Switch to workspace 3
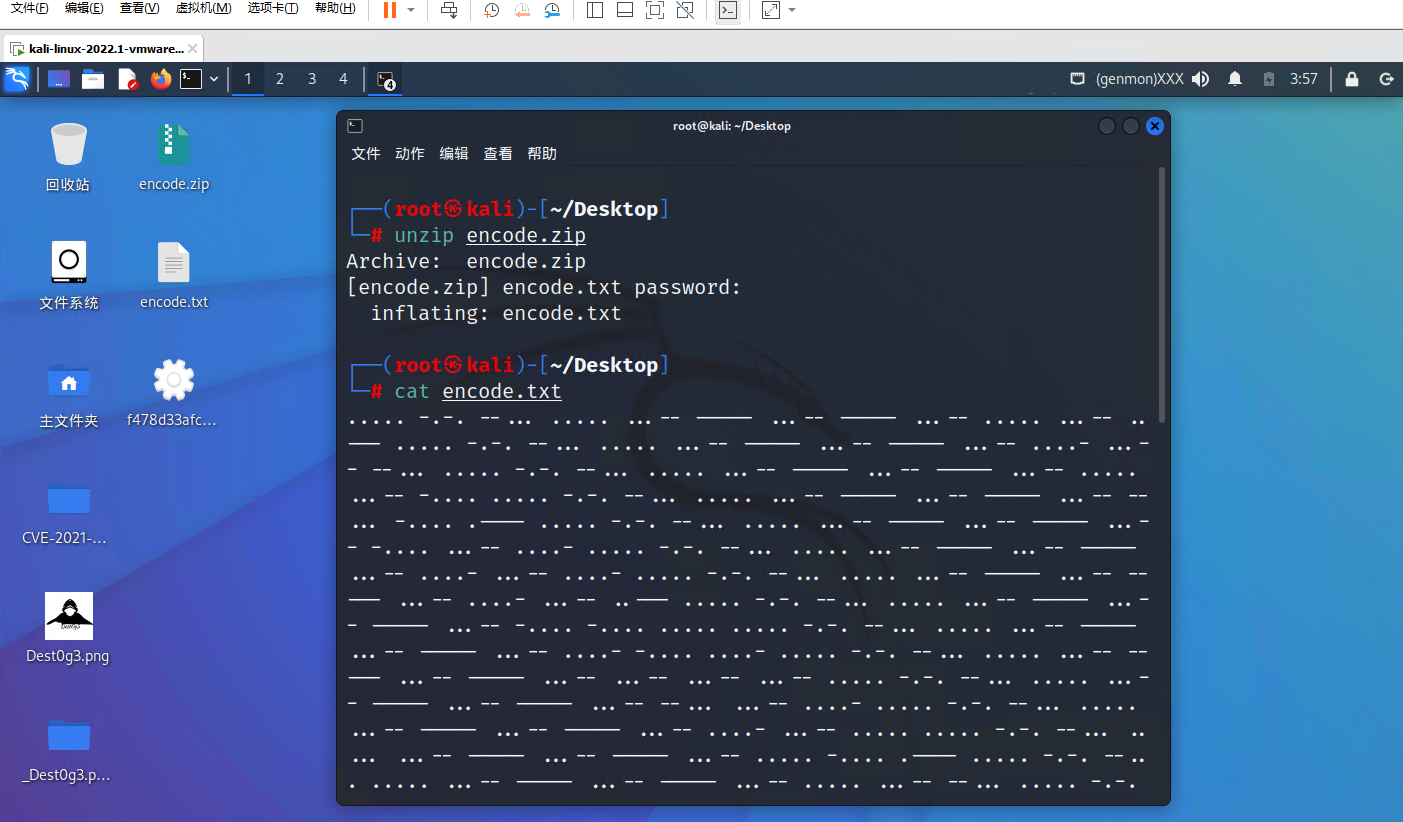 click(x=312, y=79)
